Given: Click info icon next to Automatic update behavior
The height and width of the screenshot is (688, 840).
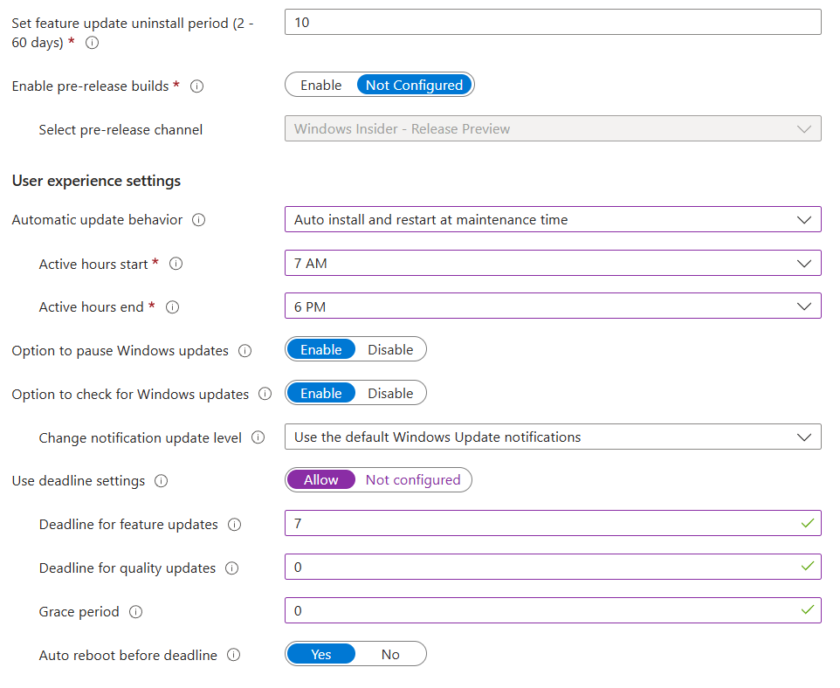Looking at the screenshot, I should pos(199,220).
